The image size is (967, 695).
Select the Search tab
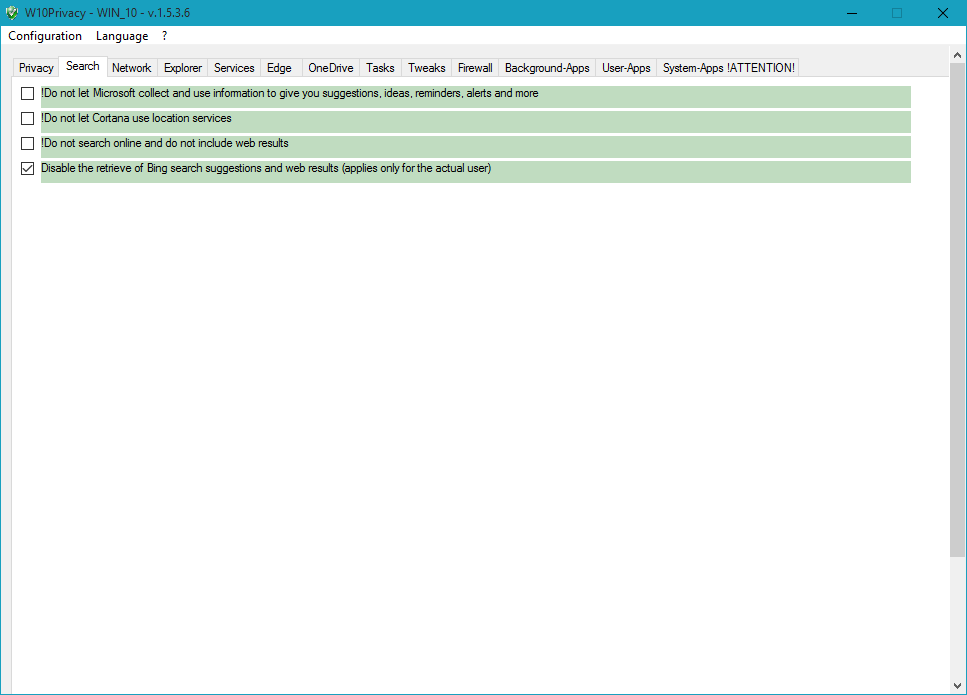pyautogui.click(x=83, y=66)
